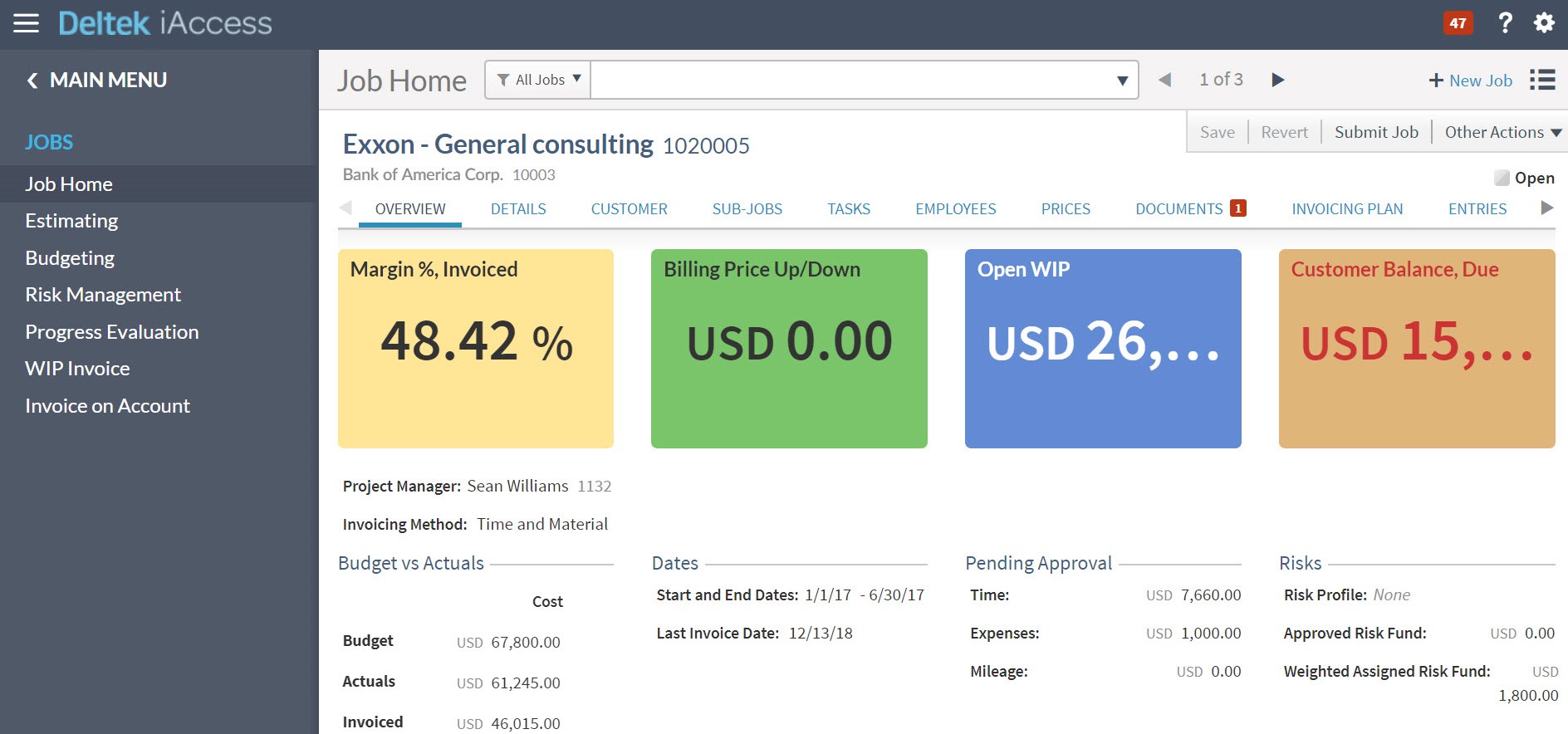Click the Open WIP blue tile
The image size is (1568, 734).
point(1103,349)
